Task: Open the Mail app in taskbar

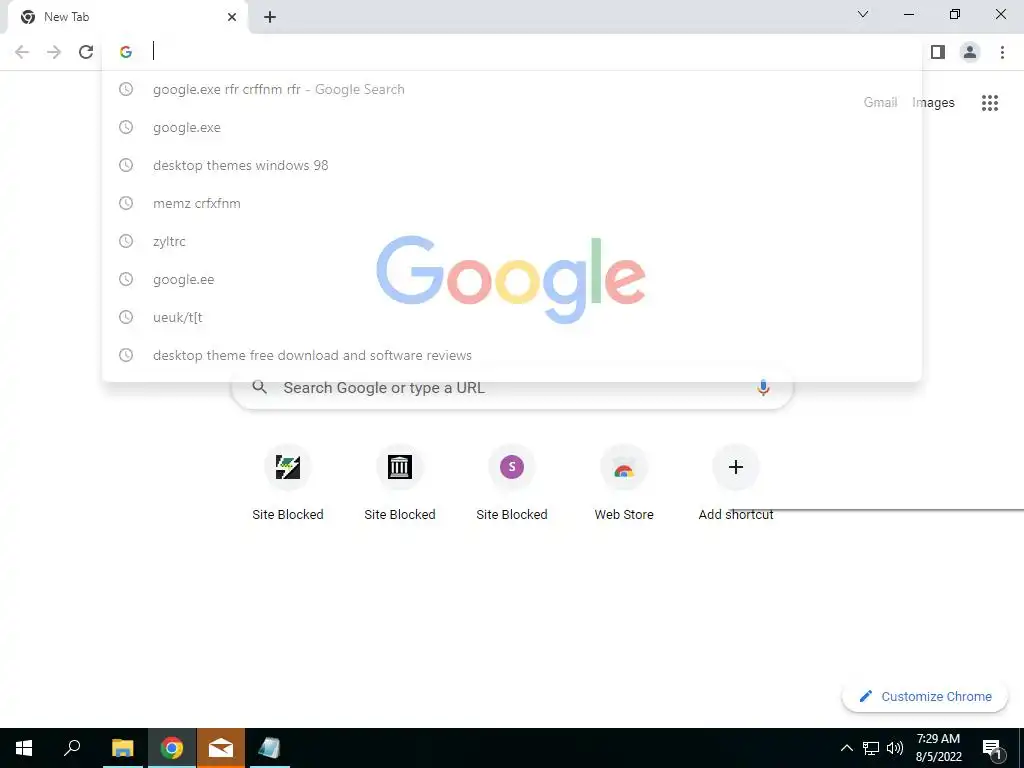Action: 221,748
